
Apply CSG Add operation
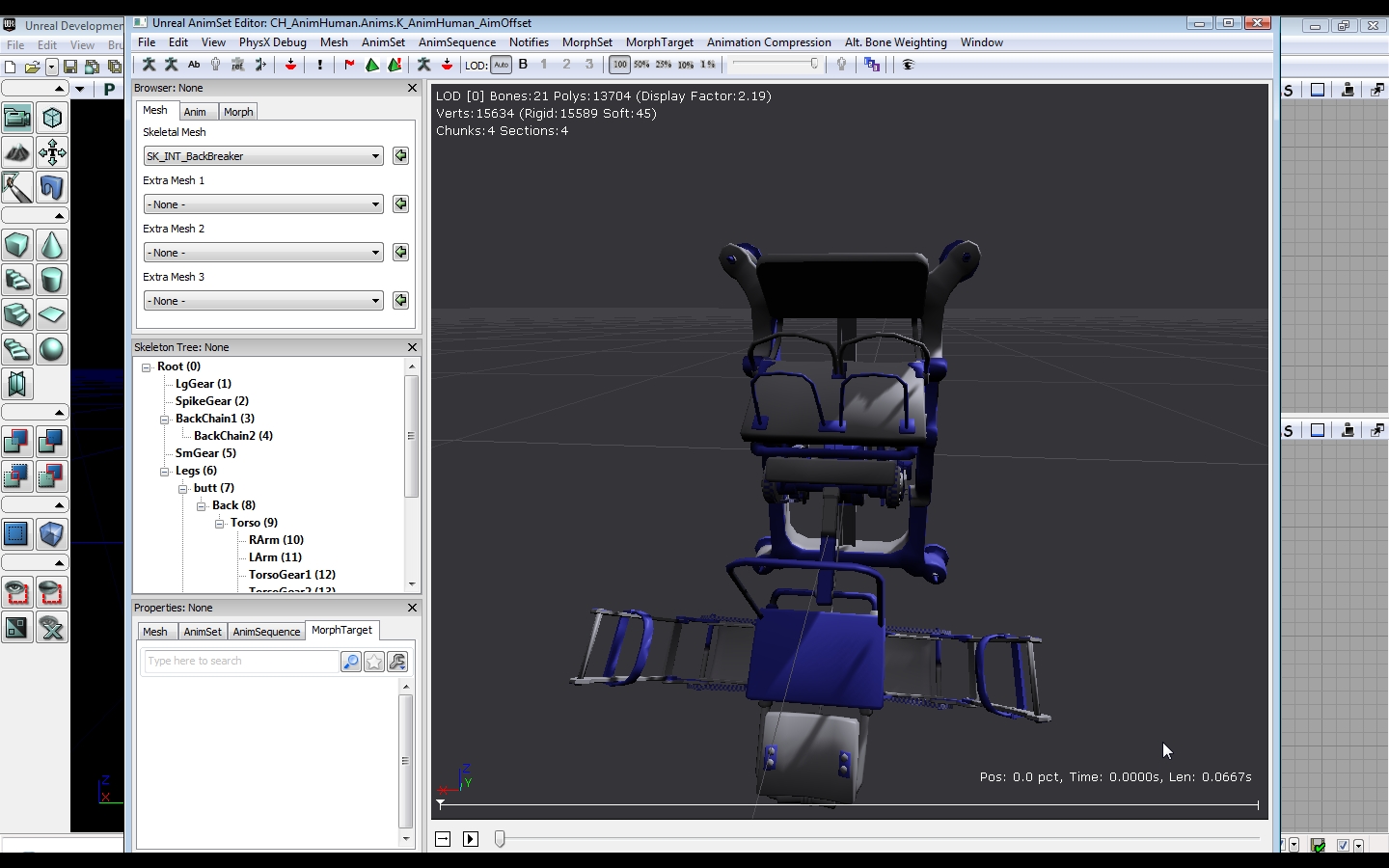[17, 442]
